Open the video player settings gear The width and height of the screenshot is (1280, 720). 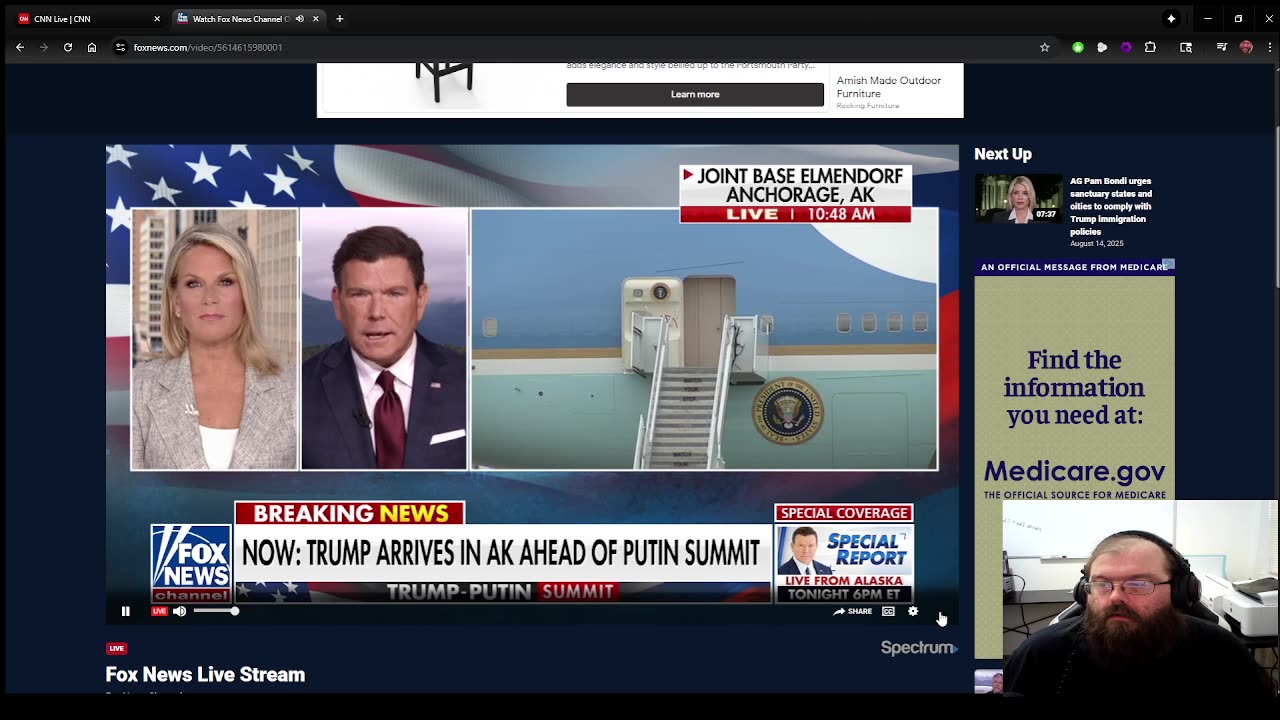(913, 611)
